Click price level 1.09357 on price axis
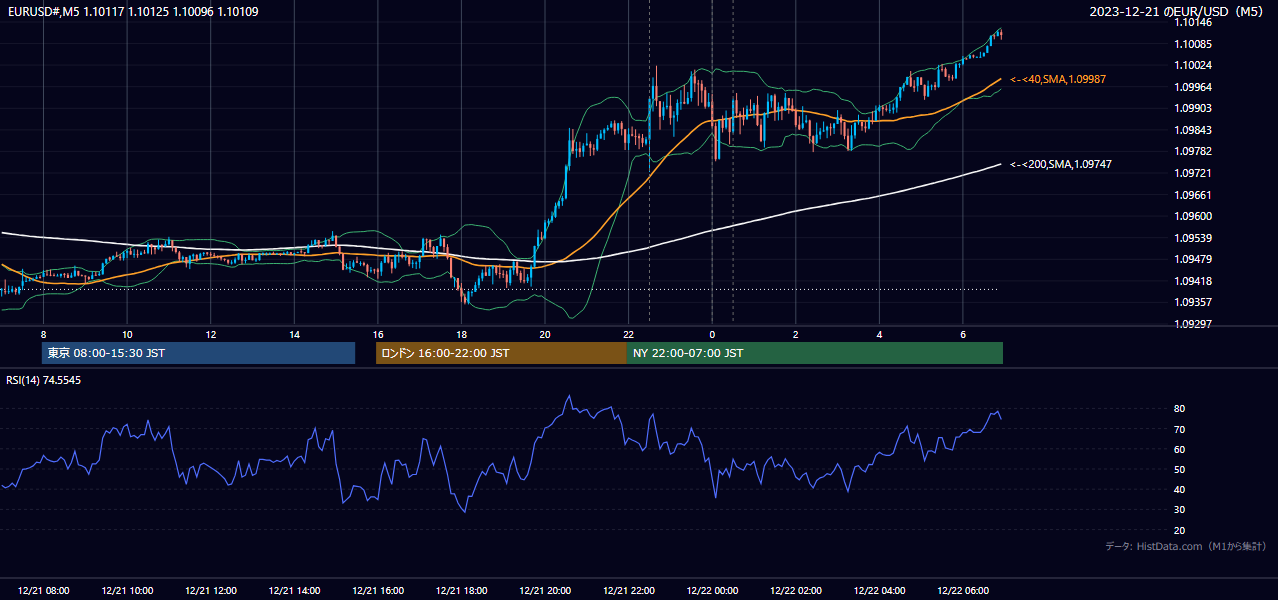Screen dimensions: 1278x600 coord(1192,302)
